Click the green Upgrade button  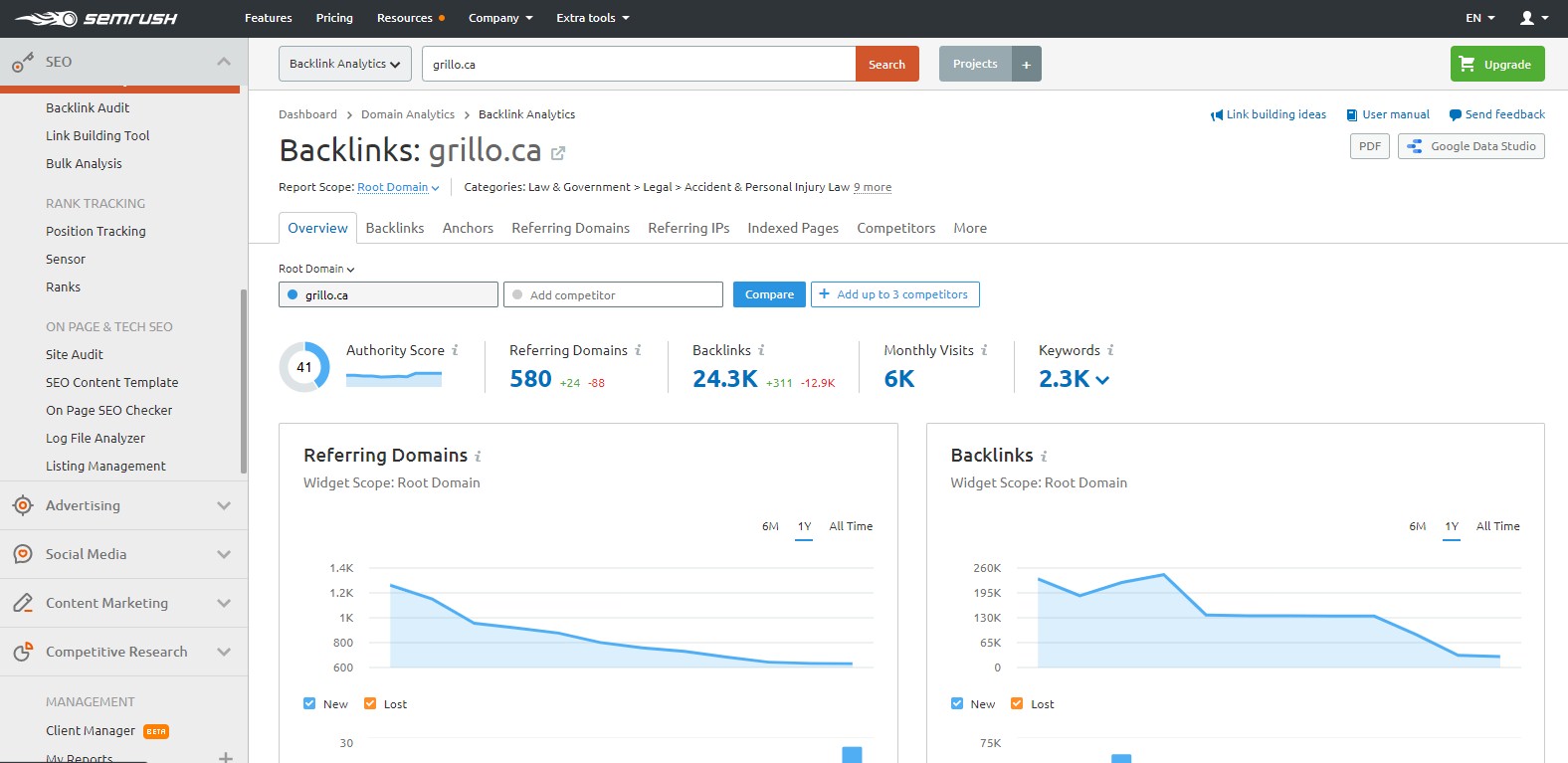coord(1497,64)
